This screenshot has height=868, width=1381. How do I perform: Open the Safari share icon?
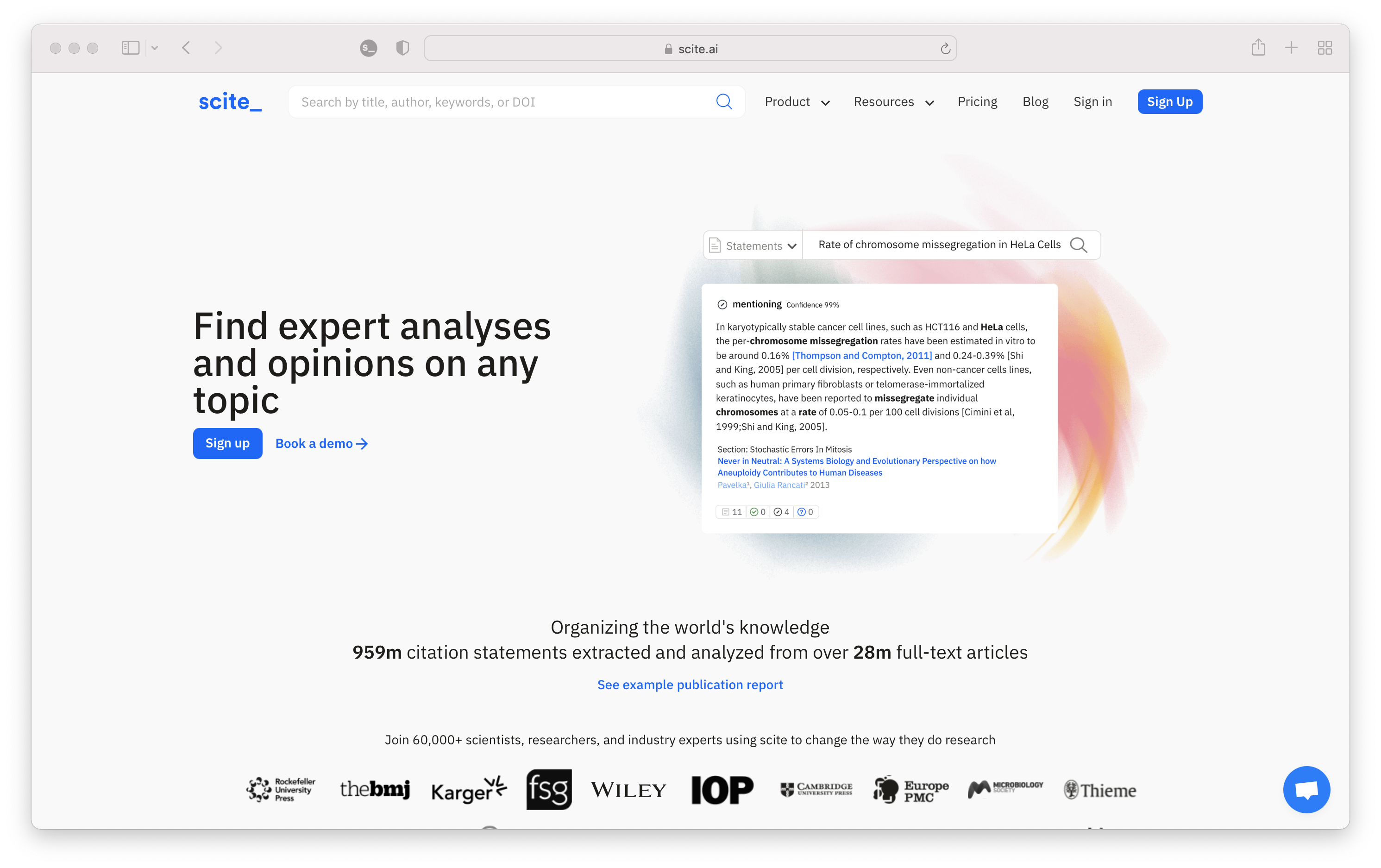[1258, 47]
